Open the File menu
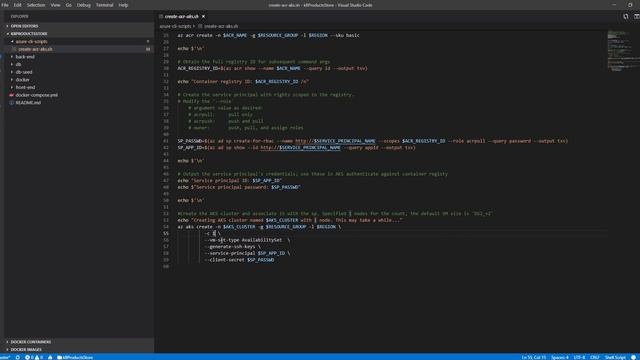This screenshot has height=360, width=640. (5, 5)
